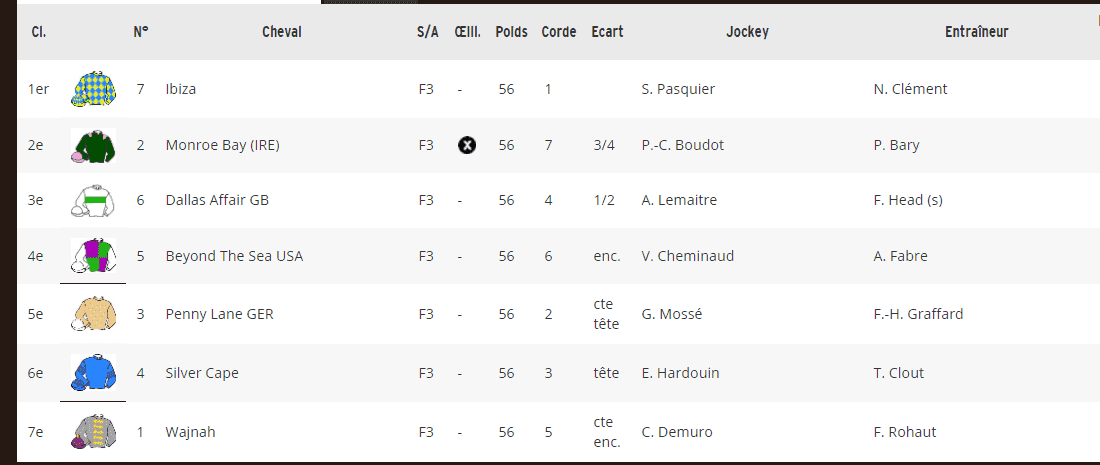Viewport: 1100px width, 465px height.
Task: Click Dallas Affair's white-green silk icon
Action: point(93,201)
